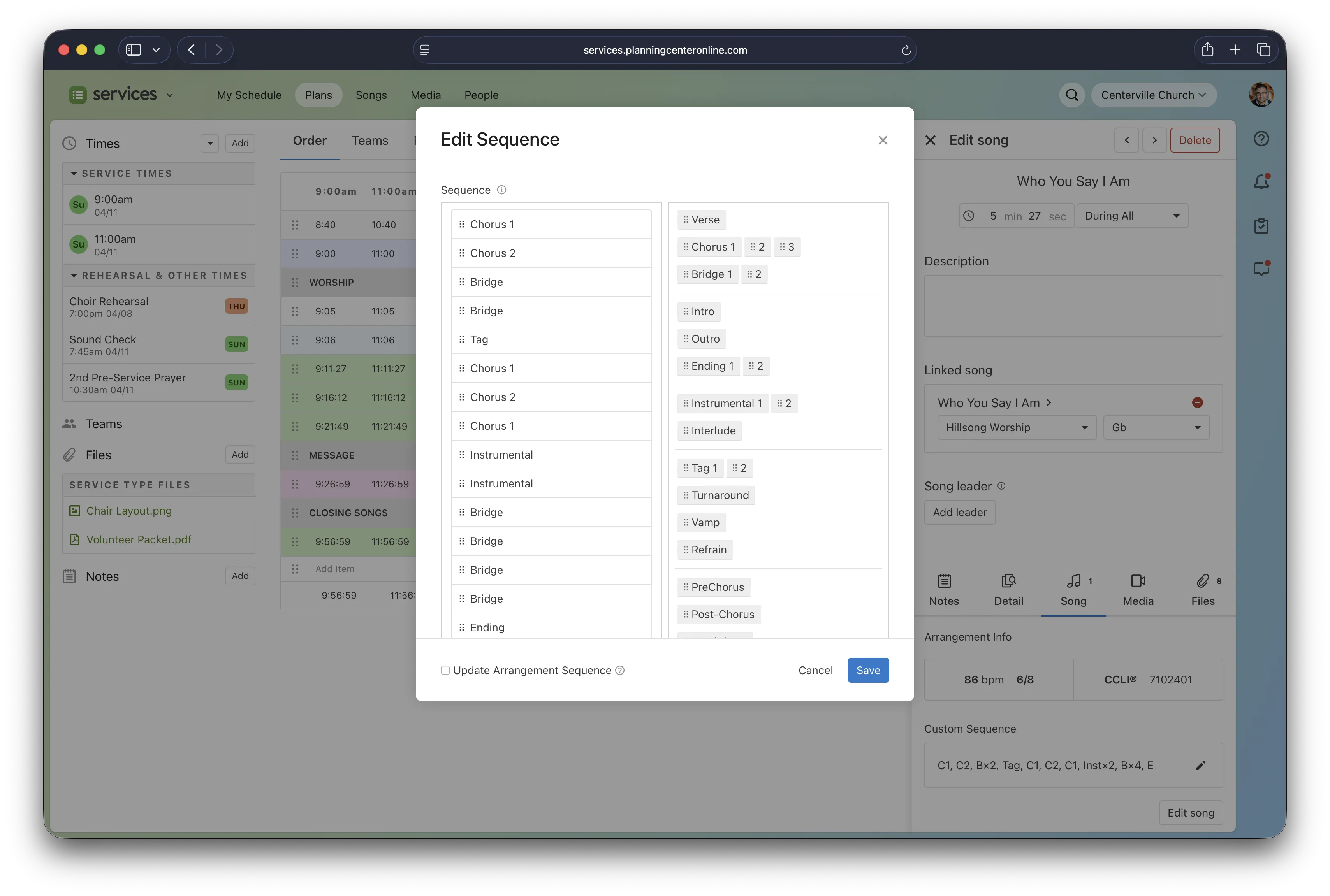Collapse the SERVICE TIMES section

coord(74,173)
